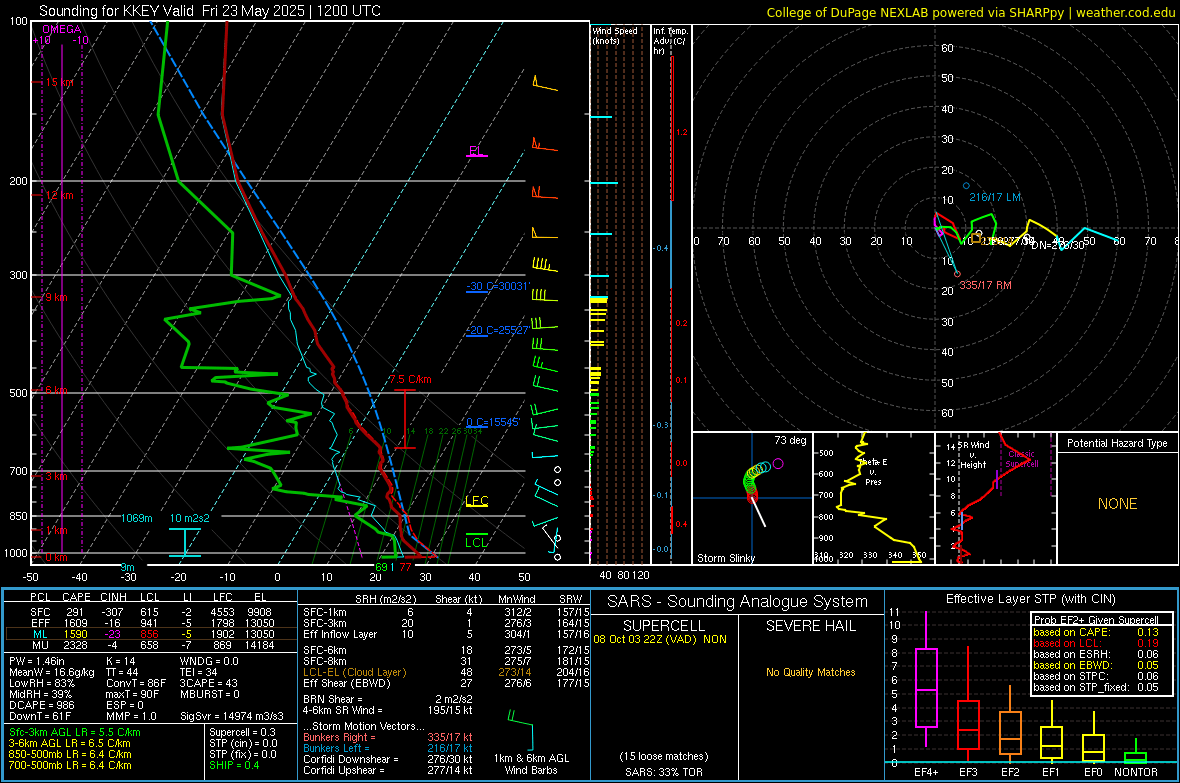Click the CAPE column header
Viewport: 1180px width, 783px height.
(x=76, y=597)
